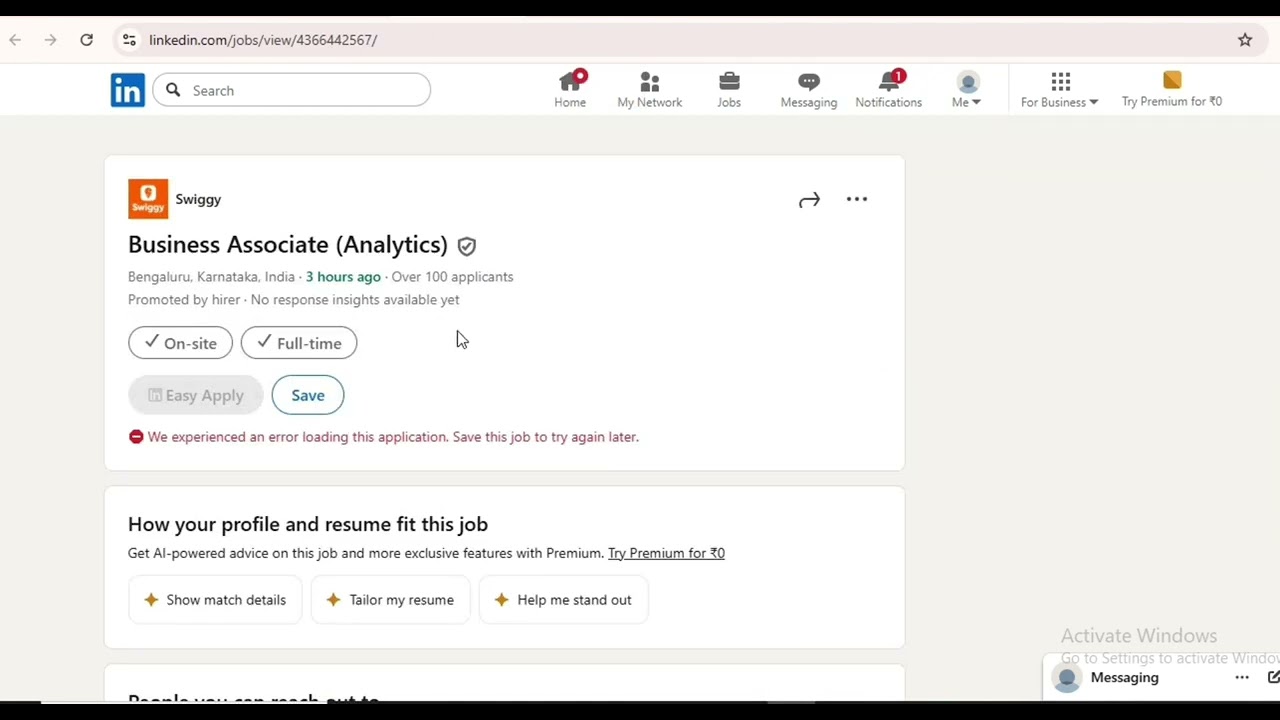View site information icon in address bar
Viewport: 1280px width, 720px height.
[129, 40]
